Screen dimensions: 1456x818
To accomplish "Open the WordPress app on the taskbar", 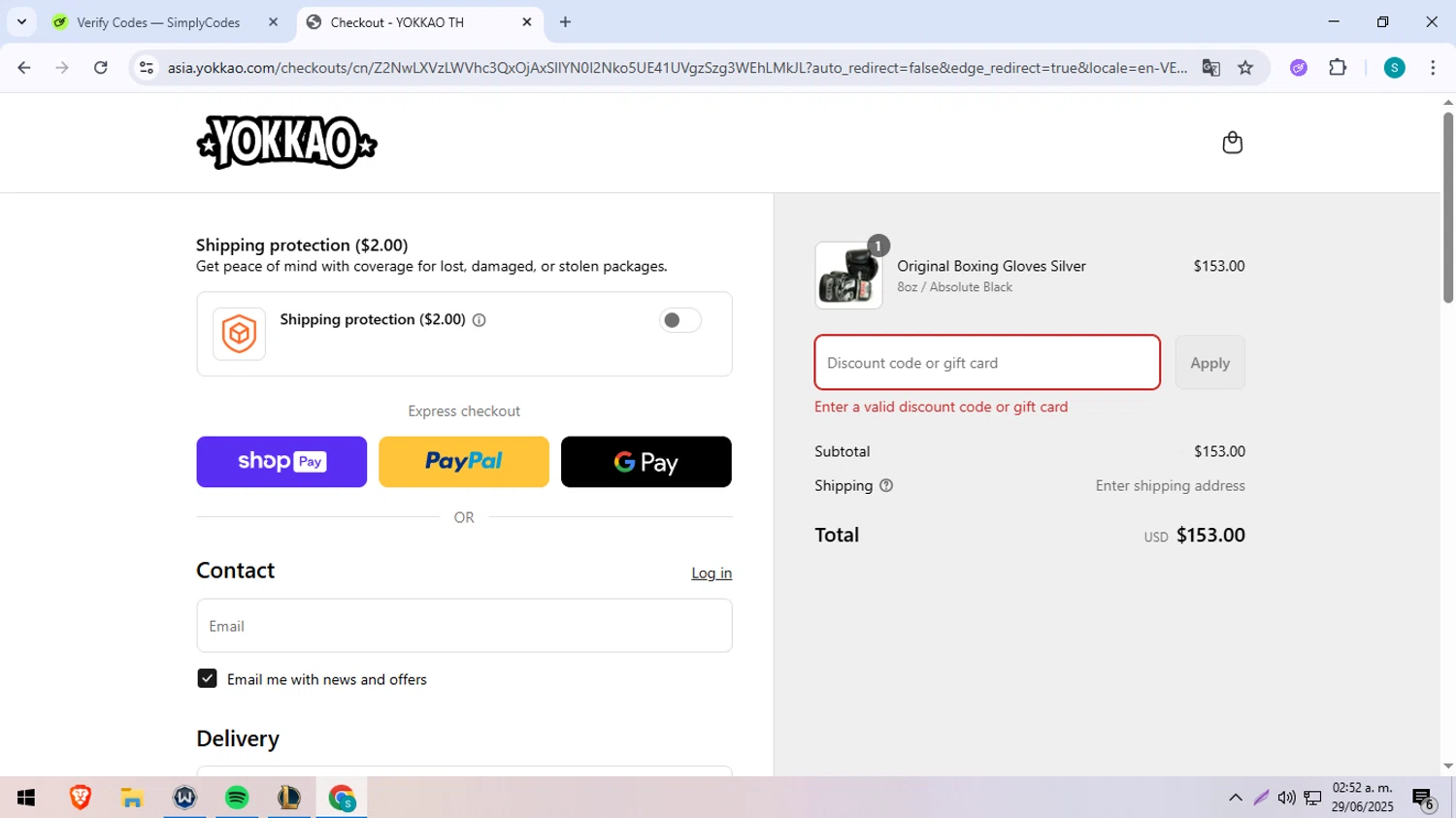I will (184, 798).
